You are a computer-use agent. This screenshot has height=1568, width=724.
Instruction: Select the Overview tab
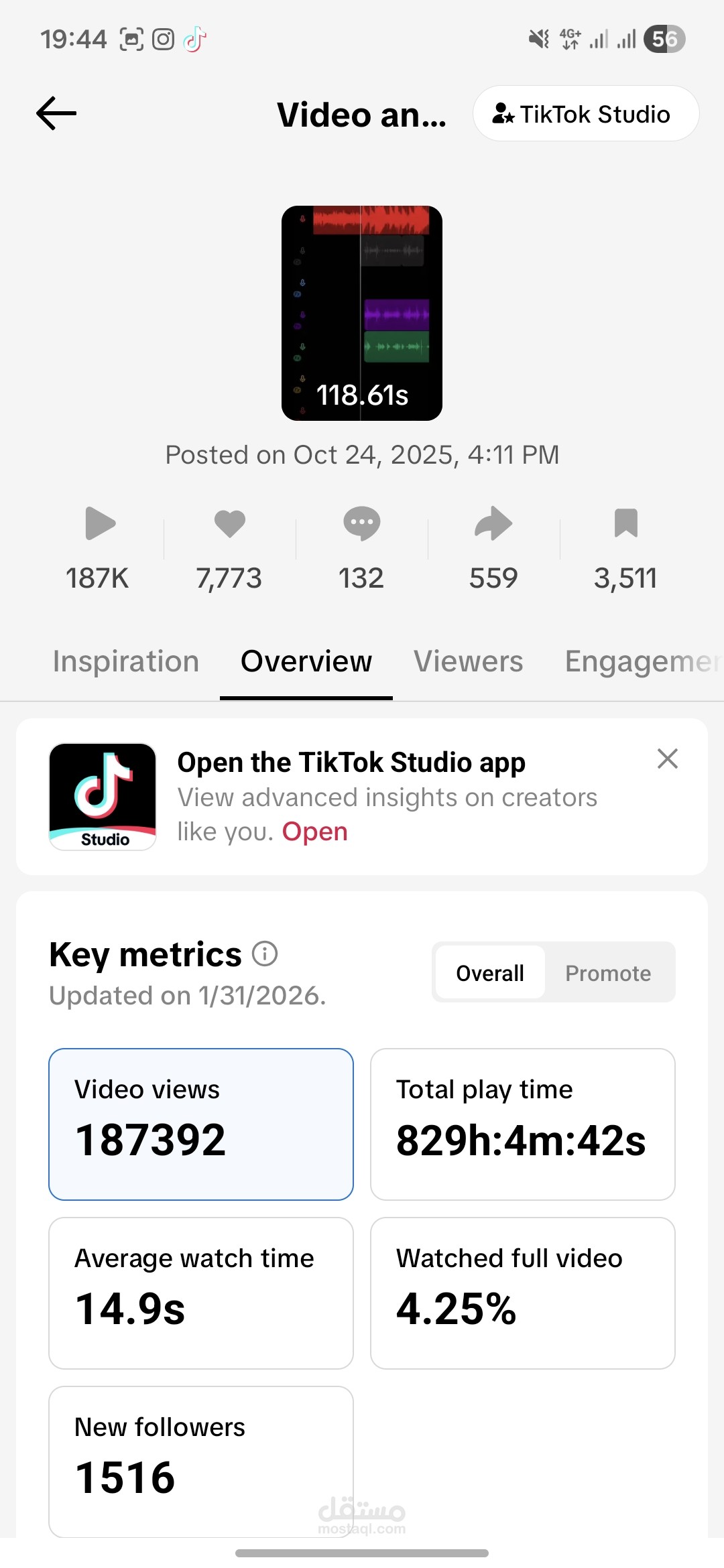click(306, 661)
